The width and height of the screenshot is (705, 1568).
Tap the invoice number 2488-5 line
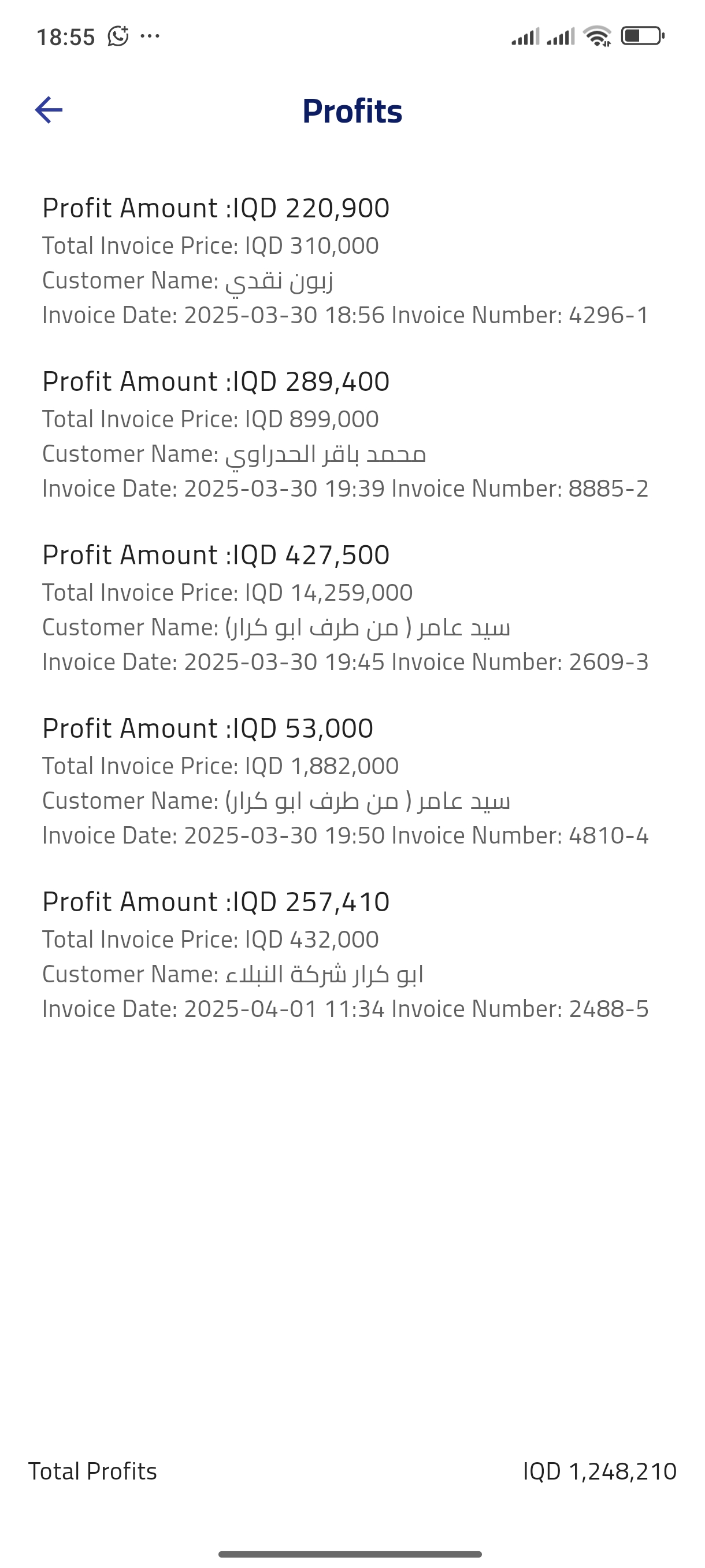click(345, 1009)
